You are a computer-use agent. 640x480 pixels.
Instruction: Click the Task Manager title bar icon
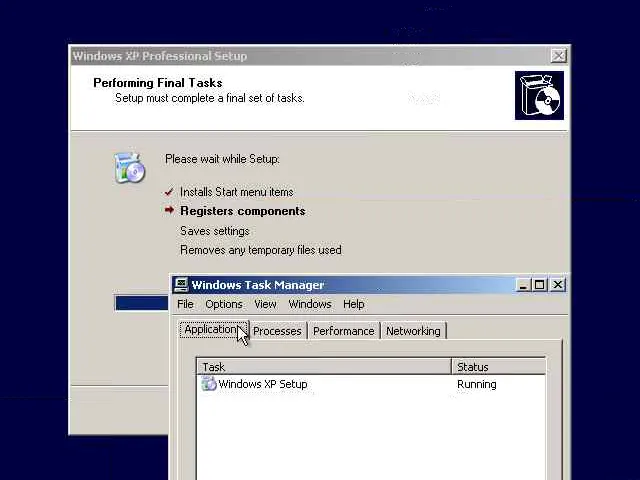[x=180, y=284]
